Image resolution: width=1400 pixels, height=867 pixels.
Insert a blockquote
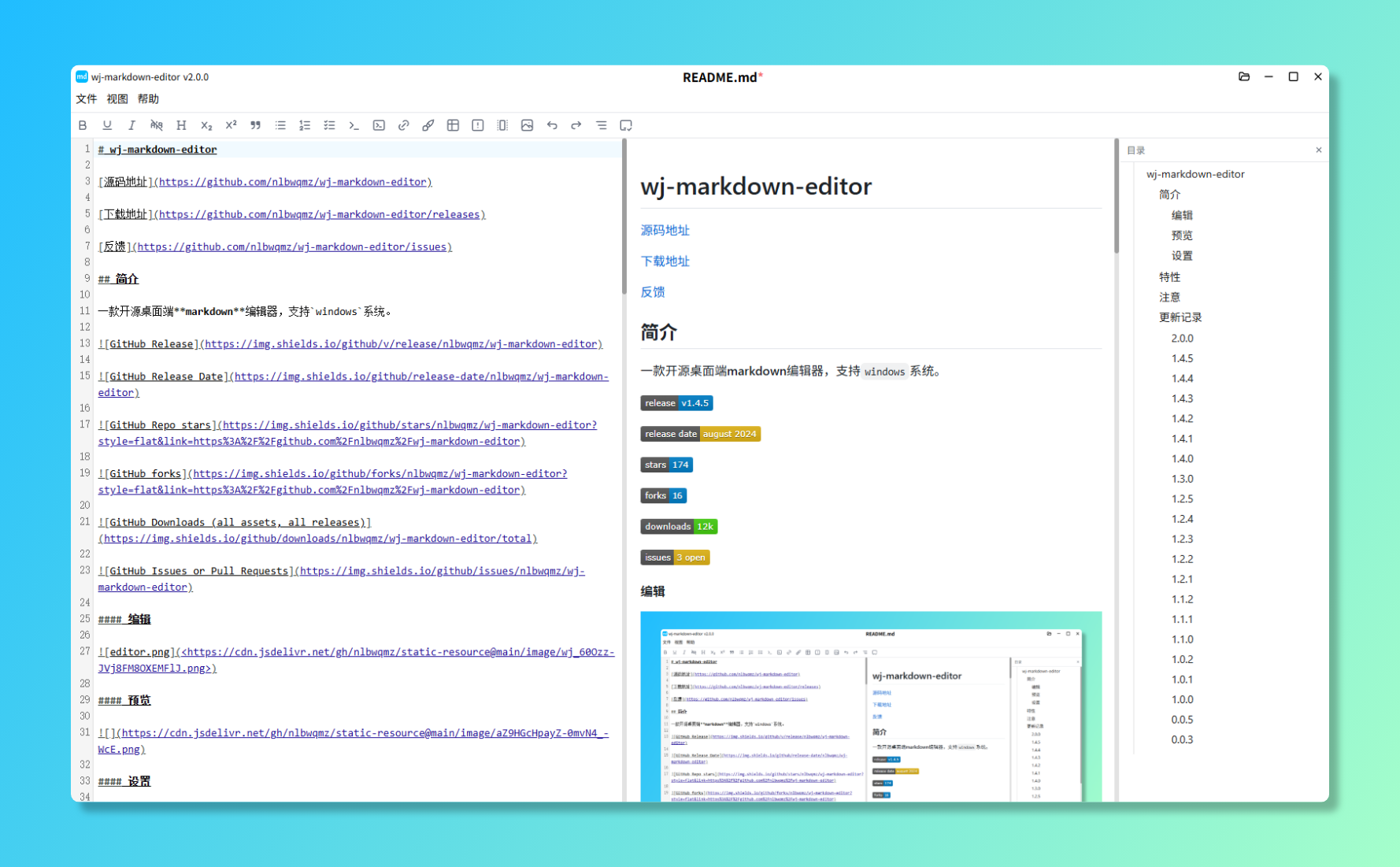(255, 125)
